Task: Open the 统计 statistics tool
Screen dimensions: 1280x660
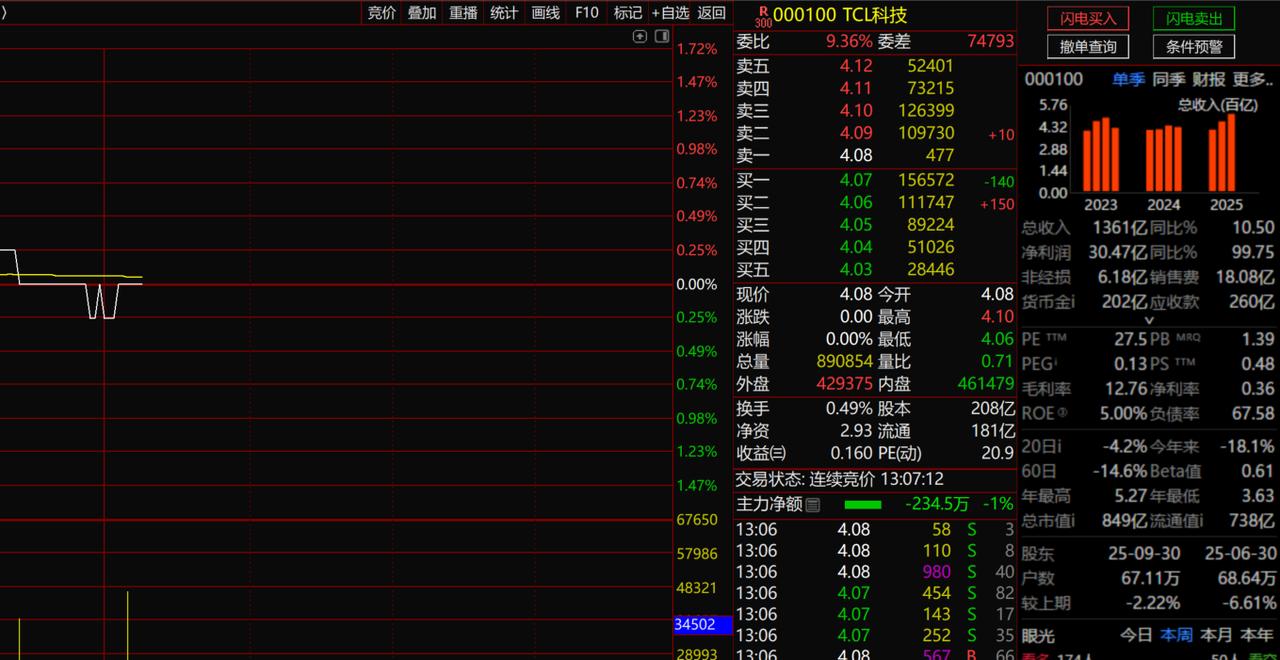Action: click(x=503, y=13)
